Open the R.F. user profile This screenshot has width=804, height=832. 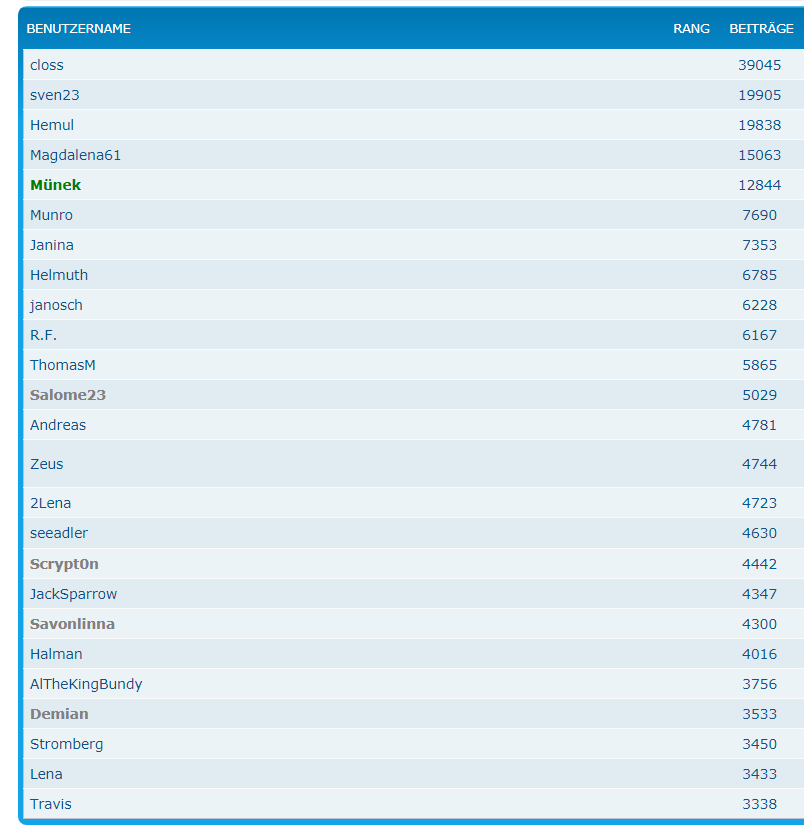tap(43, 335)
